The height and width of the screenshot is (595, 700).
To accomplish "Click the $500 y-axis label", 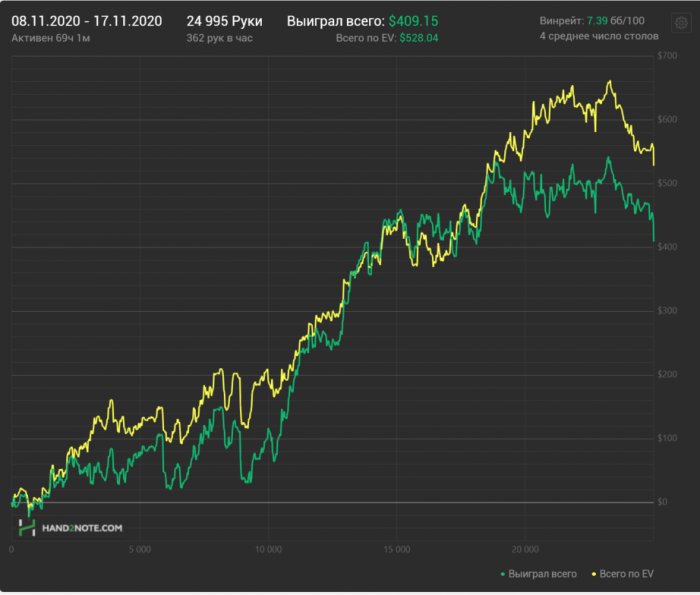I will [x=667, y=183].
